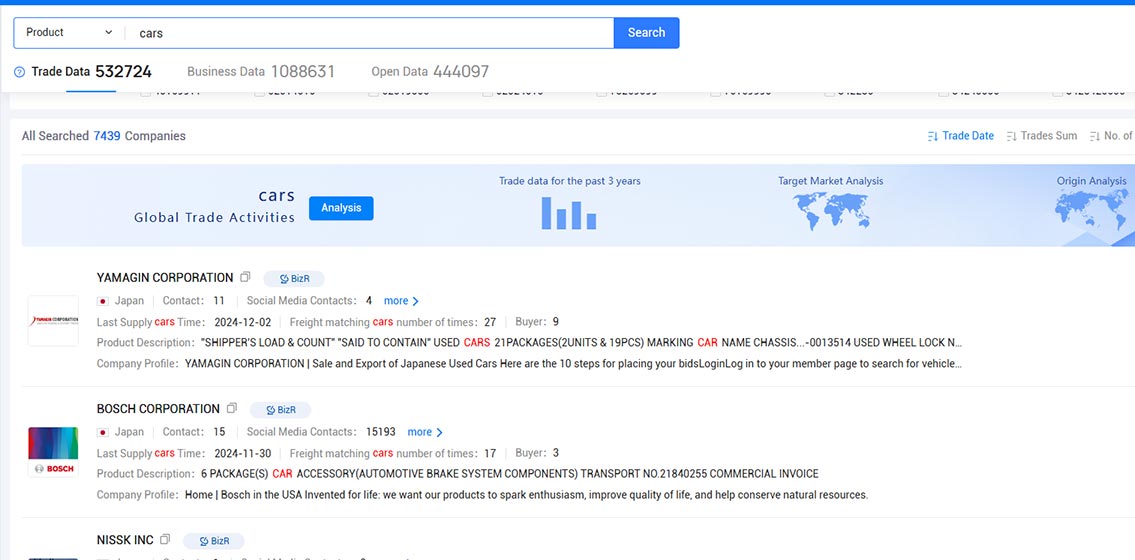Click the 2024-12-02 last supply date

click(x=243, y=322)
